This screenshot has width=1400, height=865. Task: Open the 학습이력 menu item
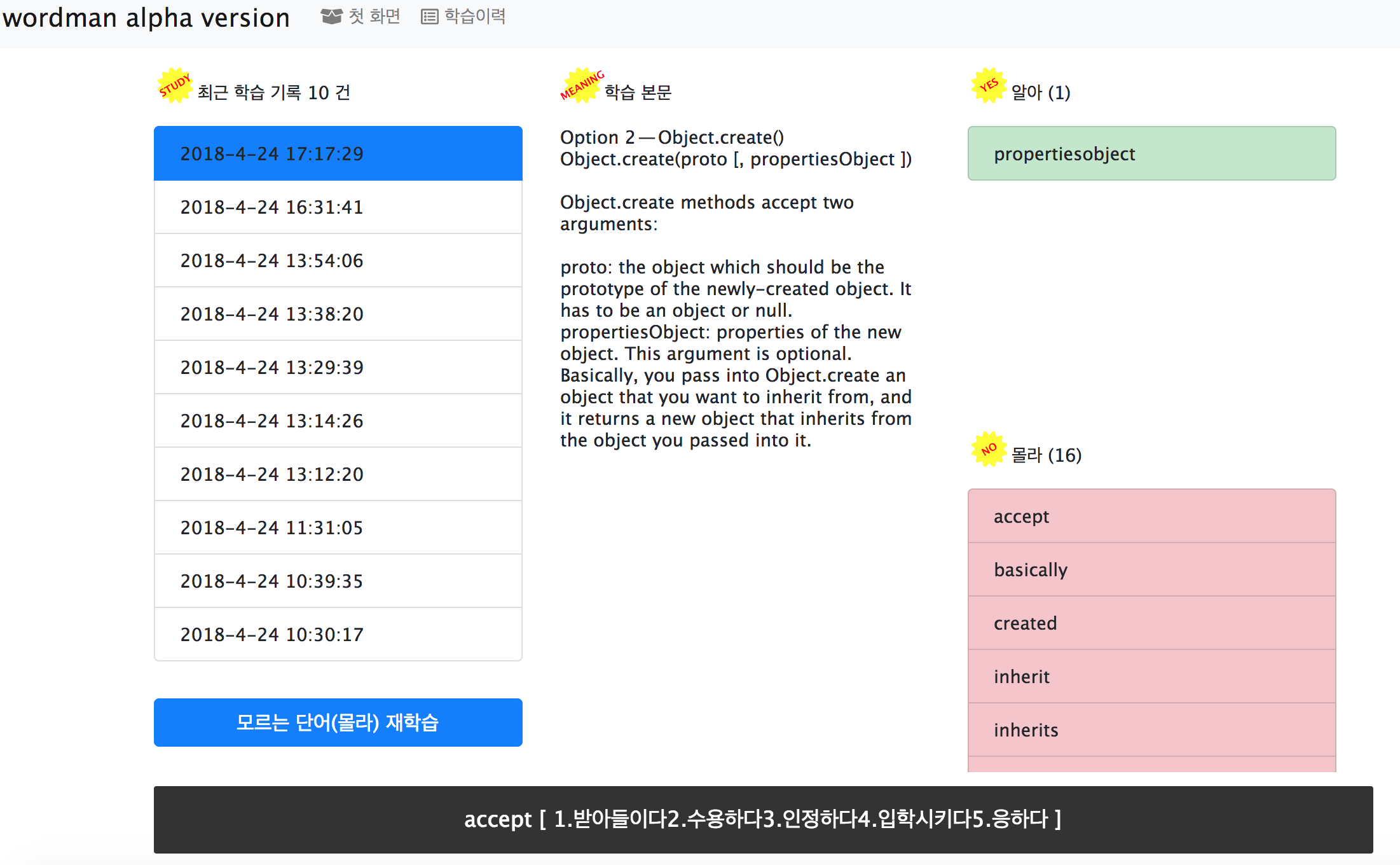[x=463, y=17]
